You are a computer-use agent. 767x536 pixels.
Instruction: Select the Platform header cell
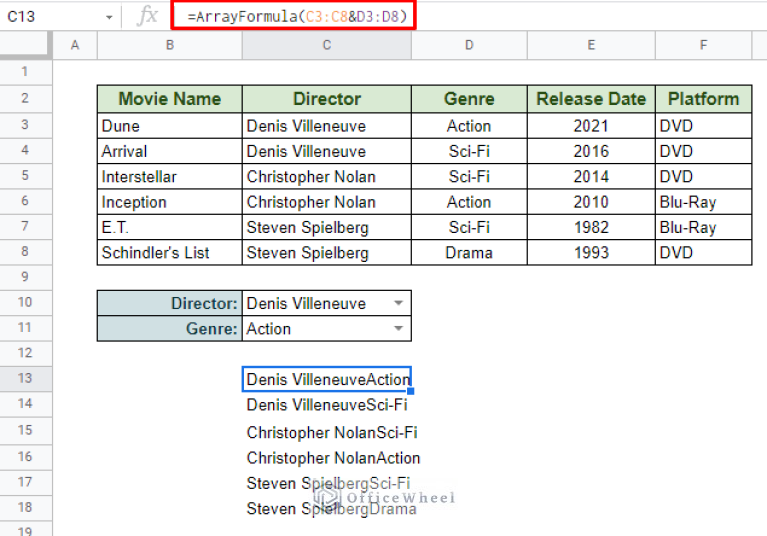(x=703, y=99)
